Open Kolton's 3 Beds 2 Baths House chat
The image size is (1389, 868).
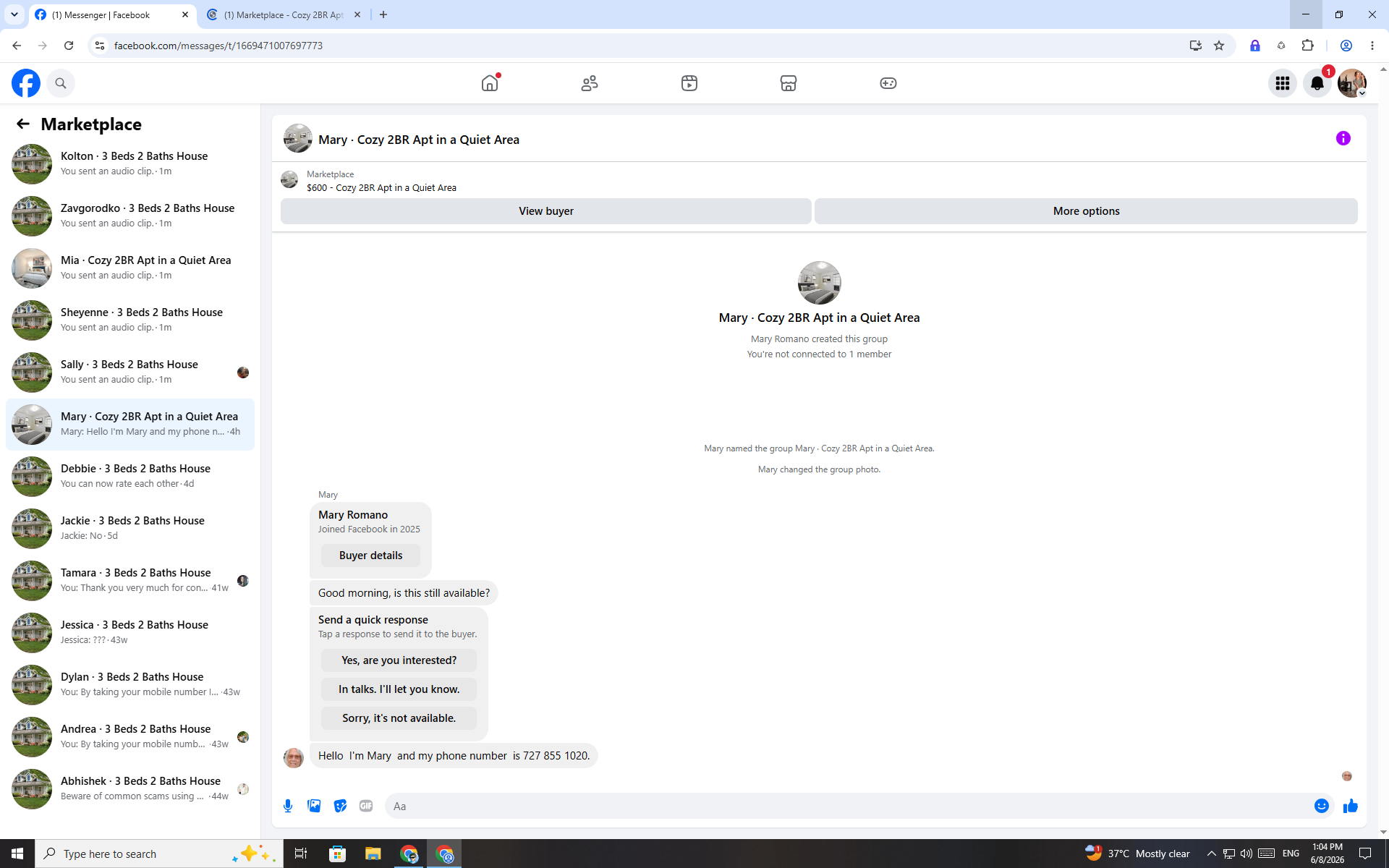coord(130,164)
